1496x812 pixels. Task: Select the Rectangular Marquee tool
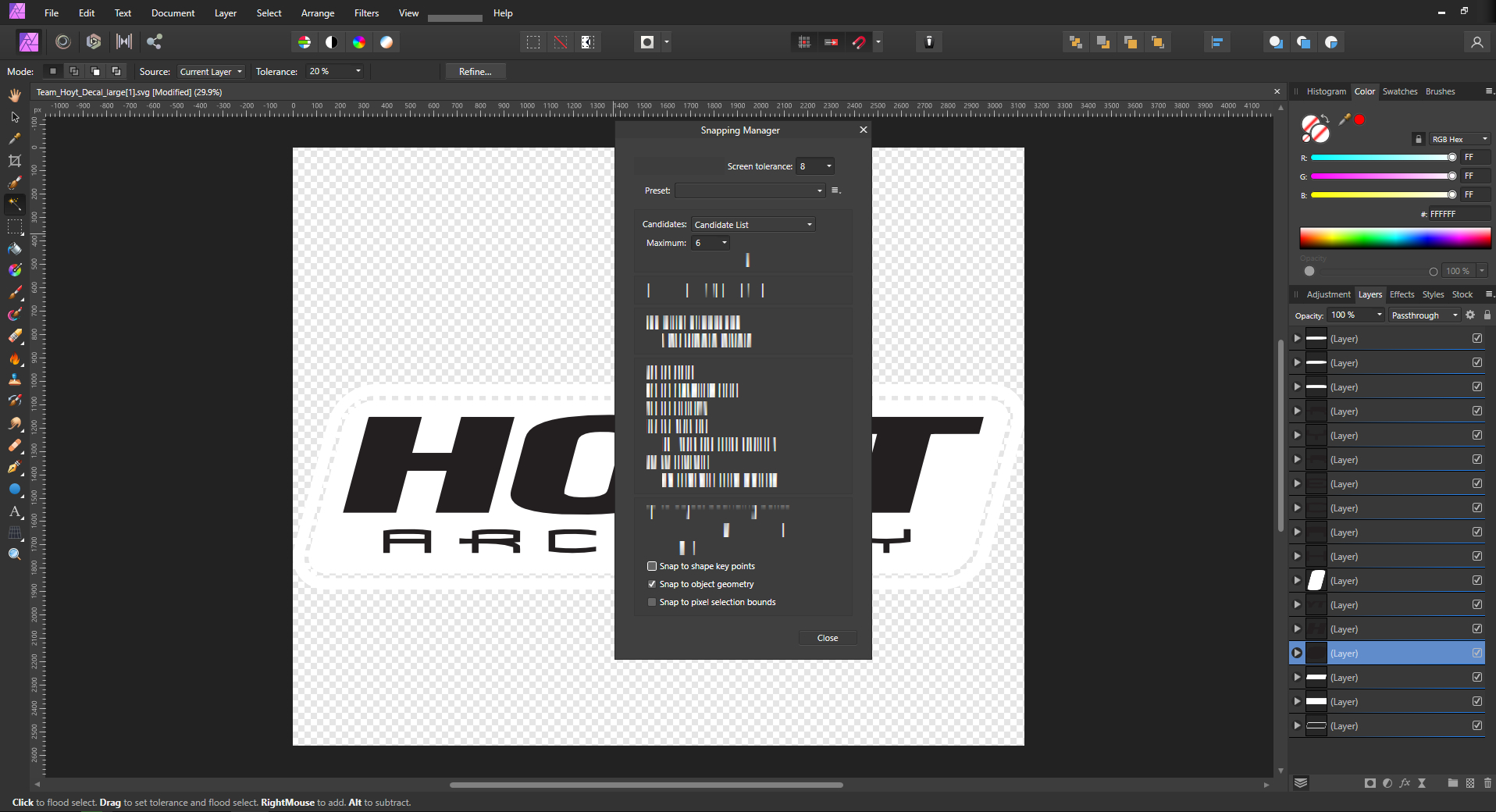15,227
